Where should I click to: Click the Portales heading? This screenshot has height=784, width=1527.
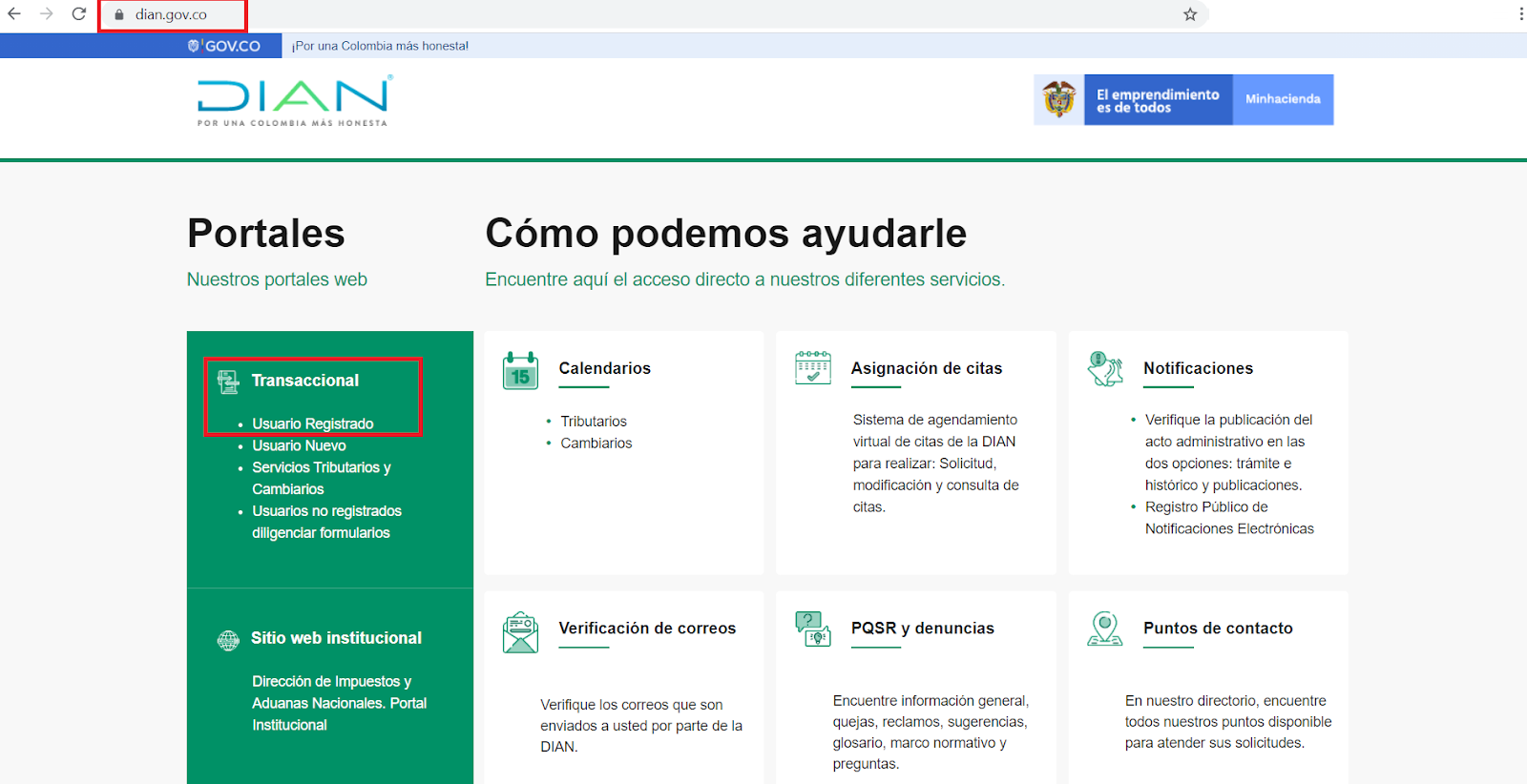(266, 233)
